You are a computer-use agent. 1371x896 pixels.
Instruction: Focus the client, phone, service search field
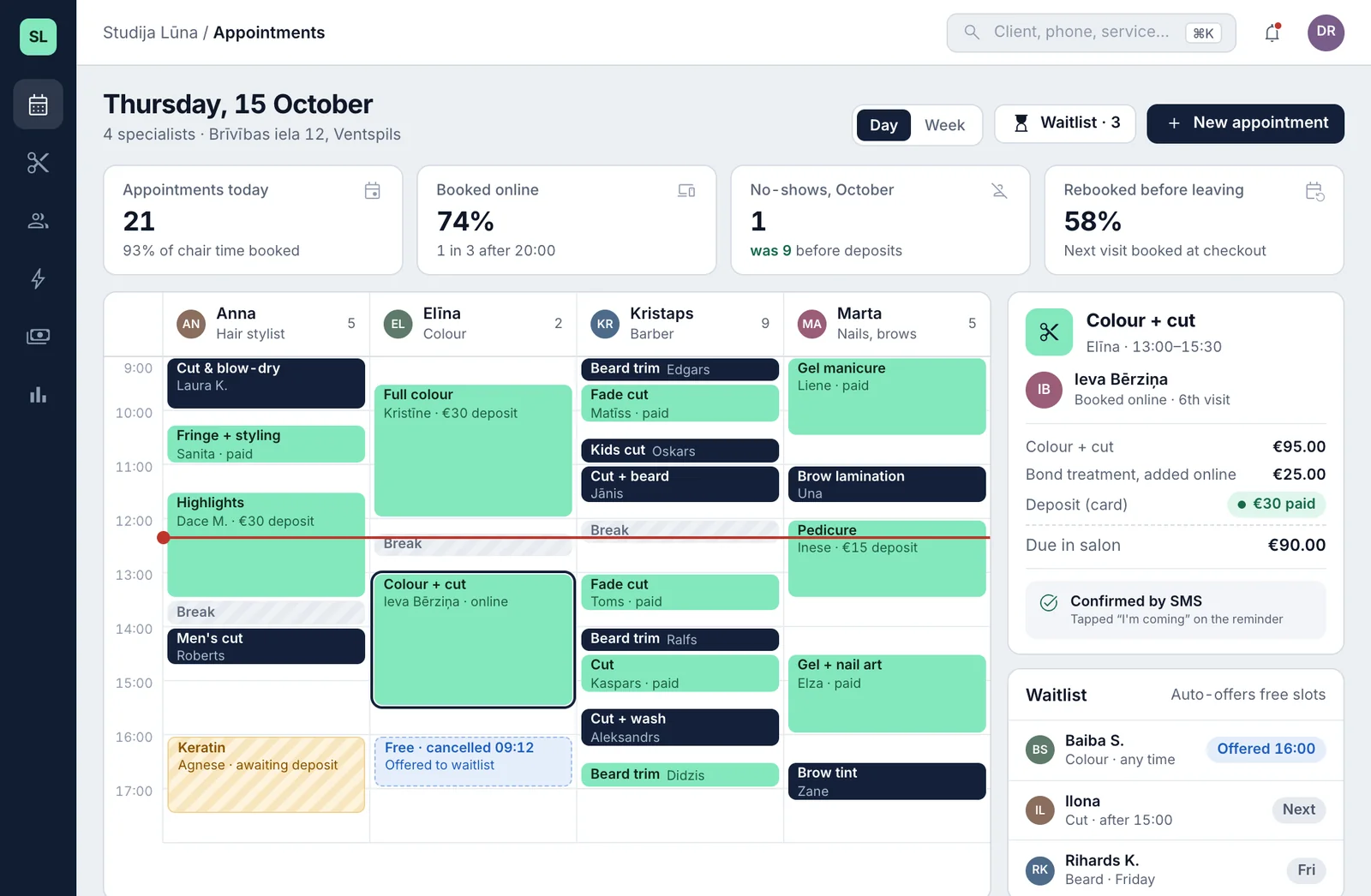click(1091, 33)
